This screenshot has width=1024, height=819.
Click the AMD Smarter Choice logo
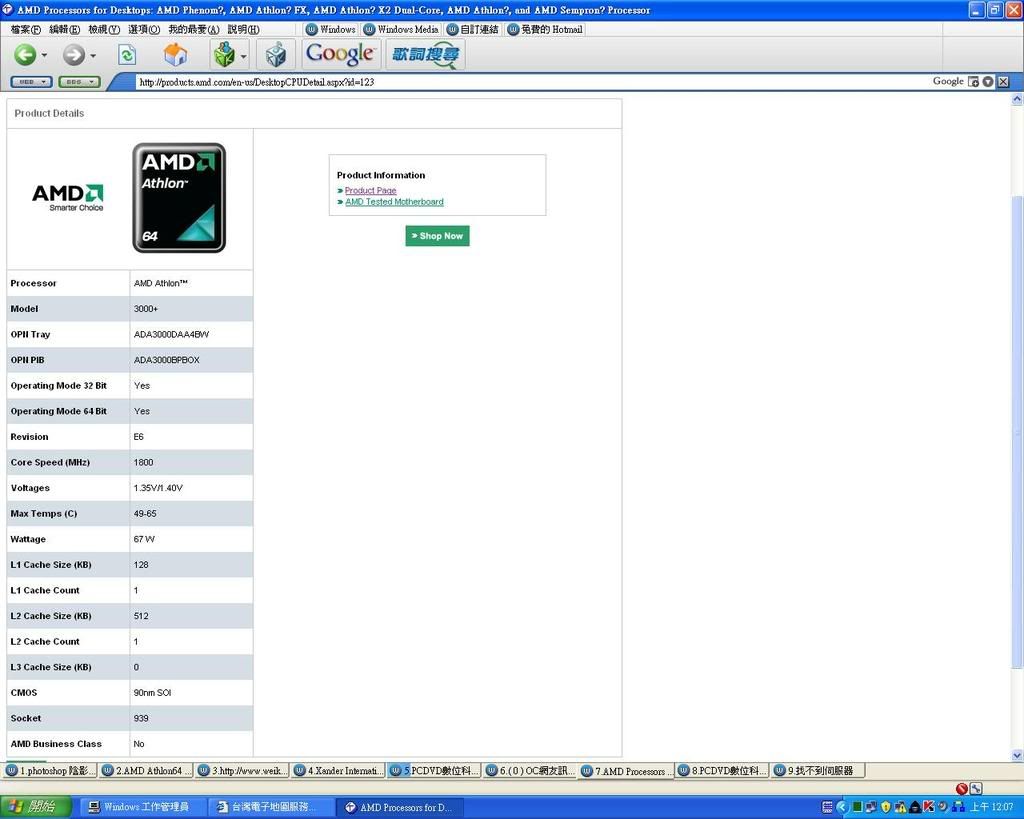(x=68, y=197)
